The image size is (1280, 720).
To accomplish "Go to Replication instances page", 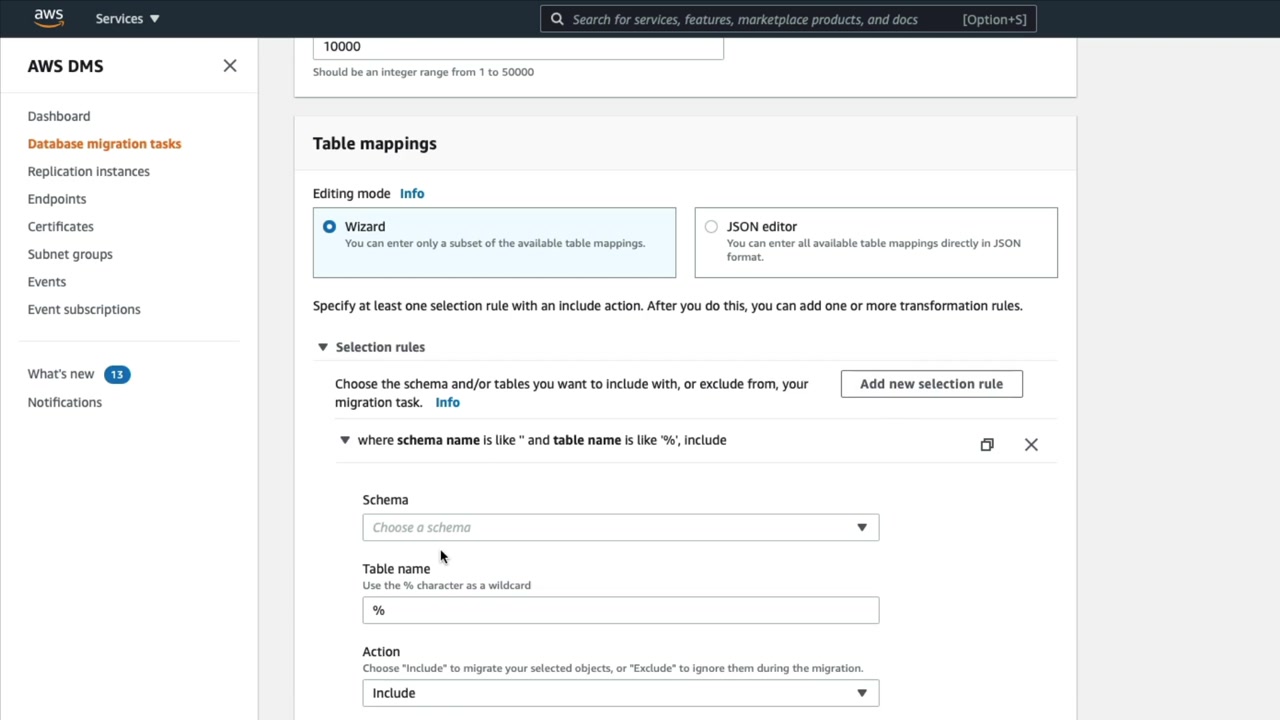I will pos(88,171).
